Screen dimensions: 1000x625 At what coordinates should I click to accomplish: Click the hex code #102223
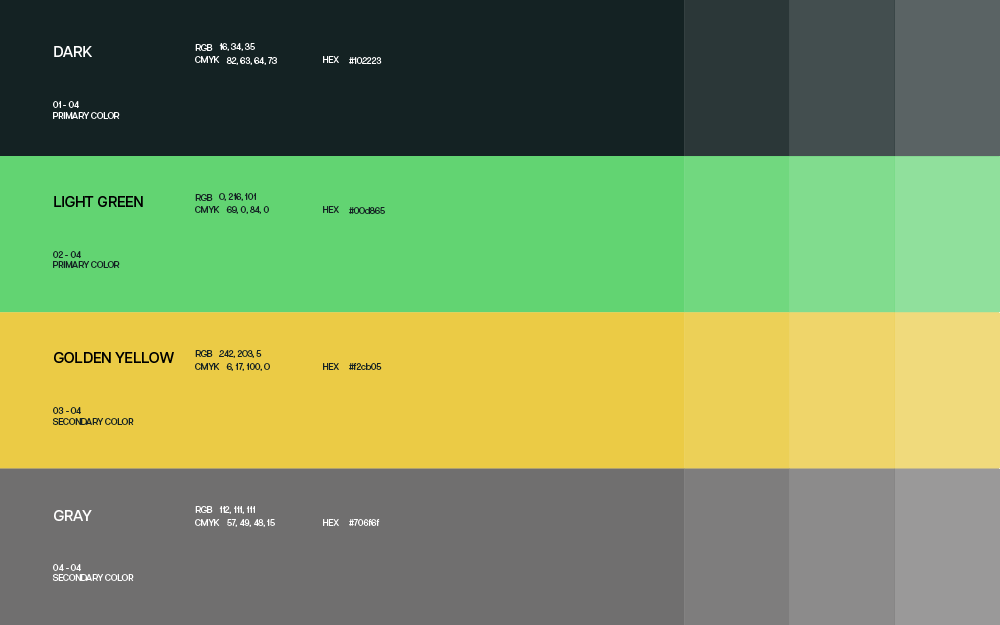tap(365, 61)
